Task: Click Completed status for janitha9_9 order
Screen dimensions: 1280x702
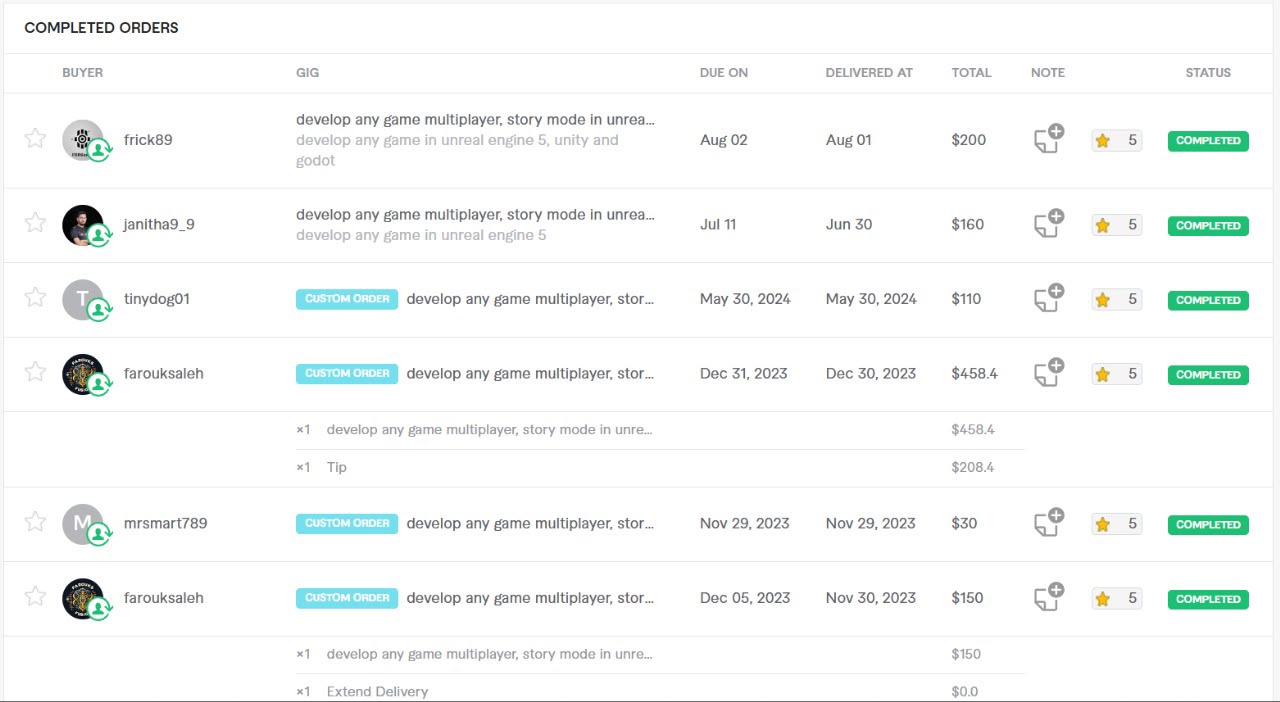Action: [x=1208, y=225]
